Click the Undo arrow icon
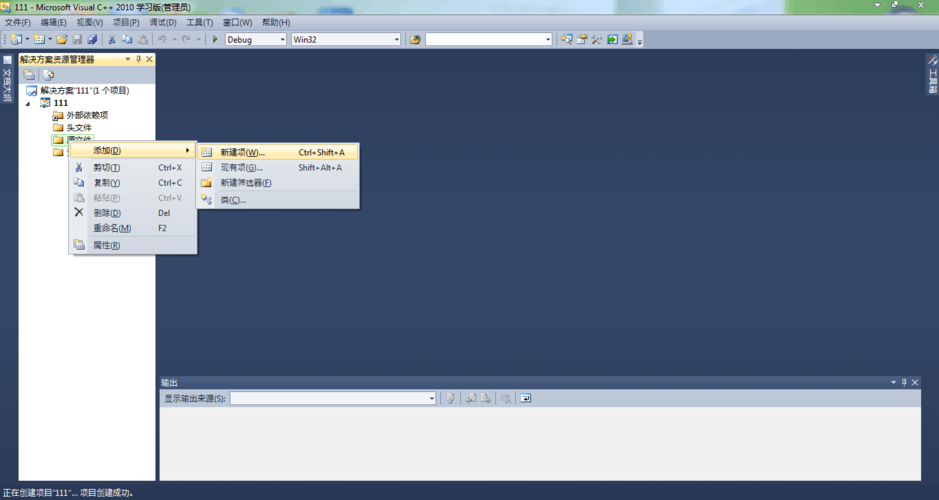Viewport: 939px width, 500px height. [162, 40]
